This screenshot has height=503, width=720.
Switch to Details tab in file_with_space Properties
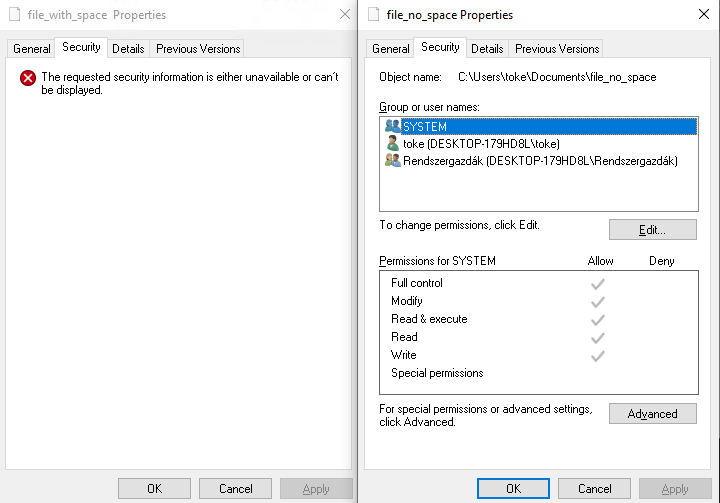click(x=128, y=48)
